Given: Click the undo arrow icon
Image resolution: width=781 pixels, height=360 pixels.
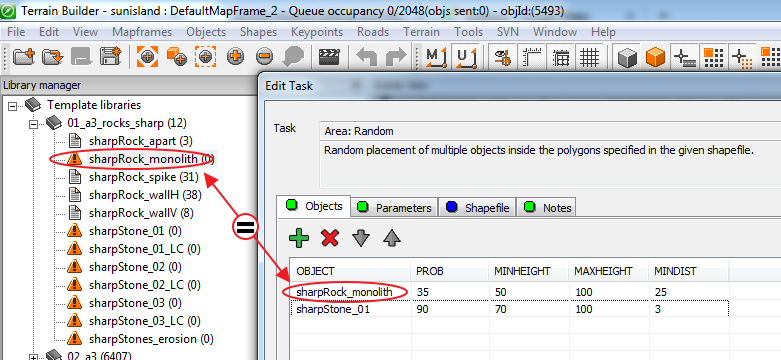Looking at the screenshot, I should [x=366, y=57].
